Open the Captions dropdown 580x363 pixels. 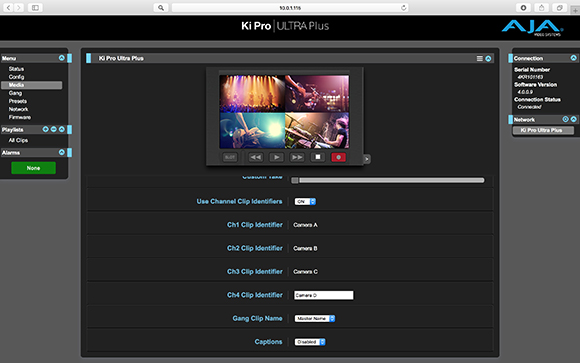coord(310,342)
